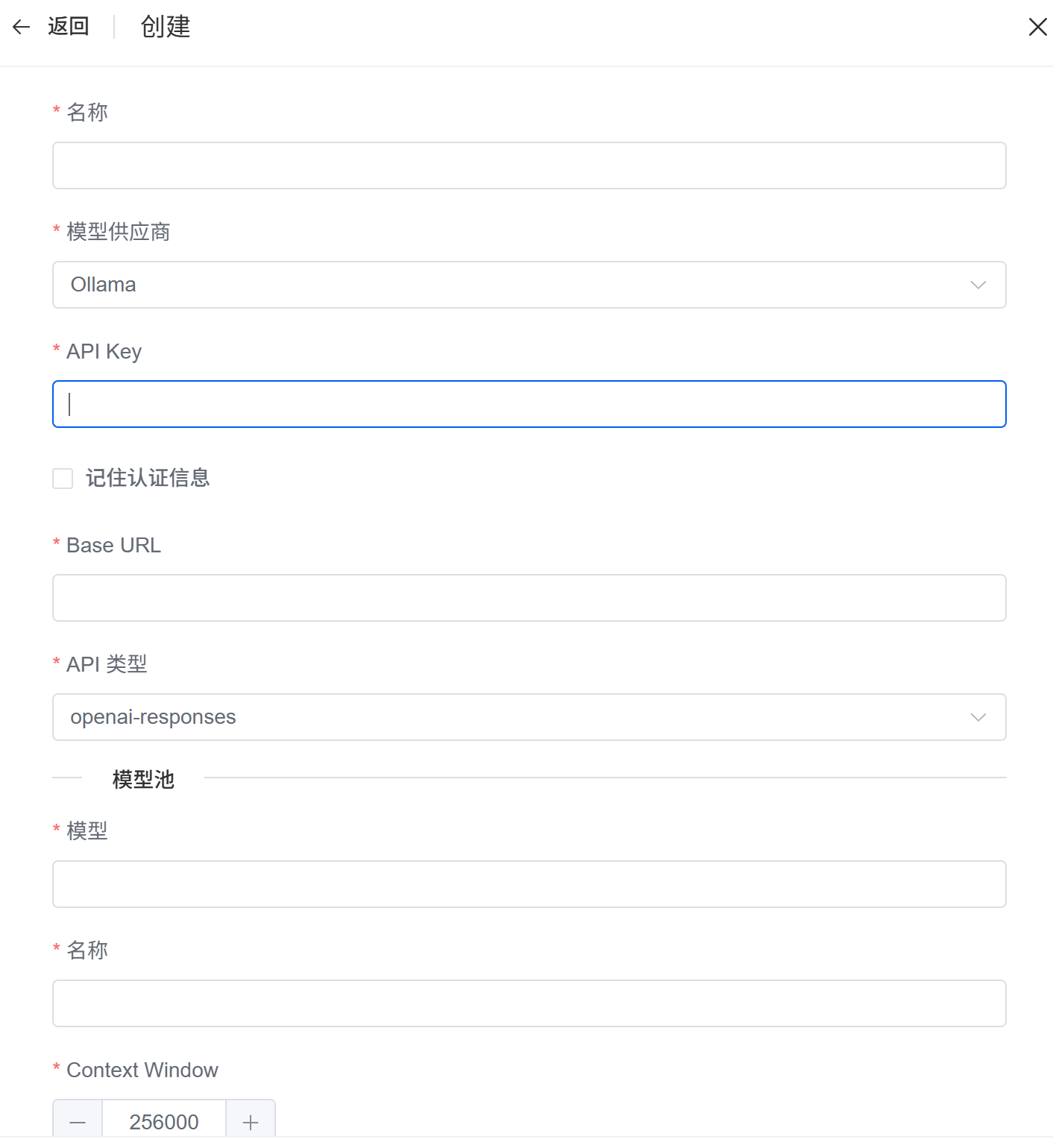
Task: Focus the 模型 input field
Action: 528,884
